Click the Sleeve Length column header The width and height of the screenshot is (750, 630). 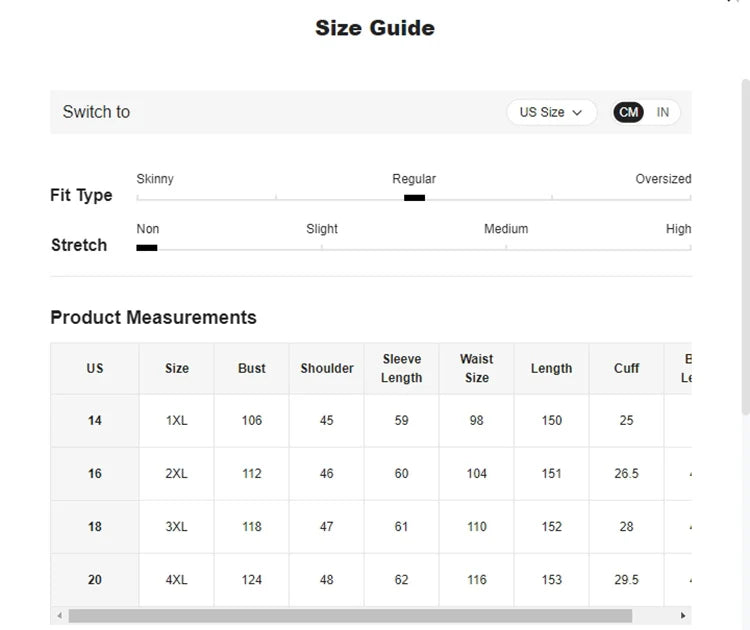coord(401,368)
